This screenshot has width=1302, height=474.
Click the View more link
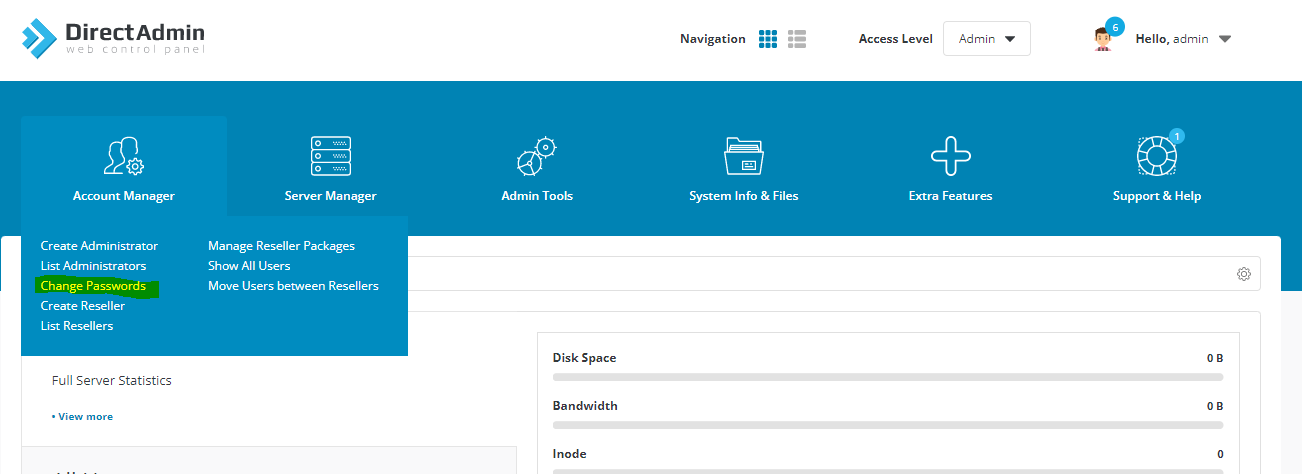84,416
